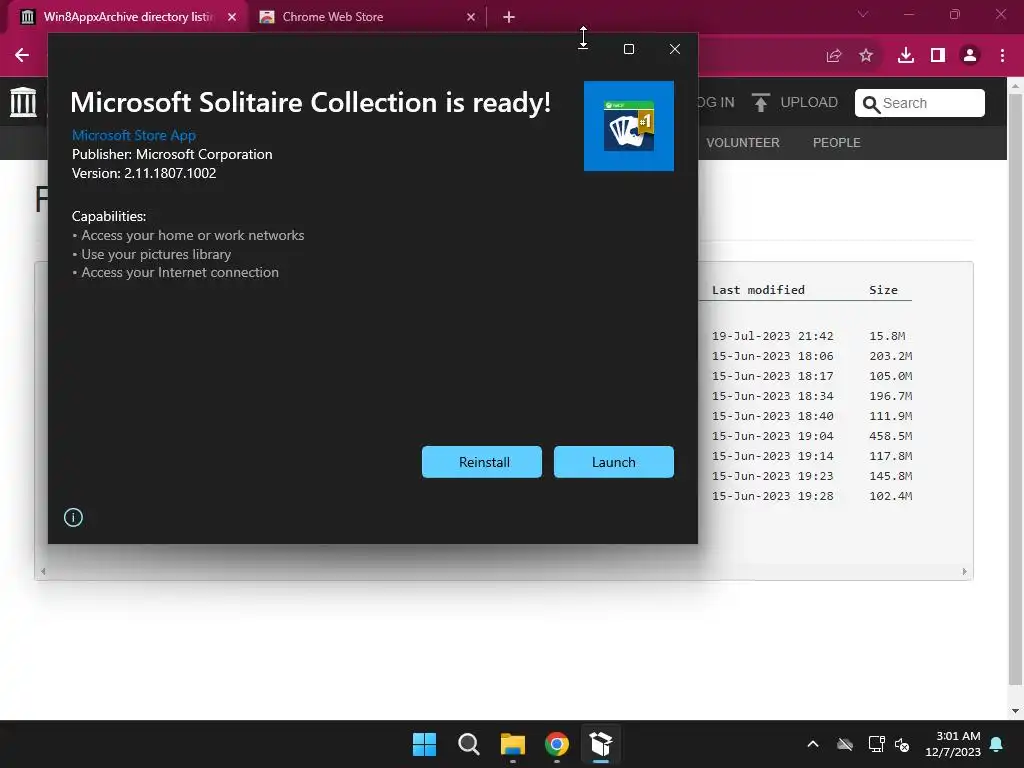Click the OneDrive tray icon
1024x768 pixels.
coord(845,744)
